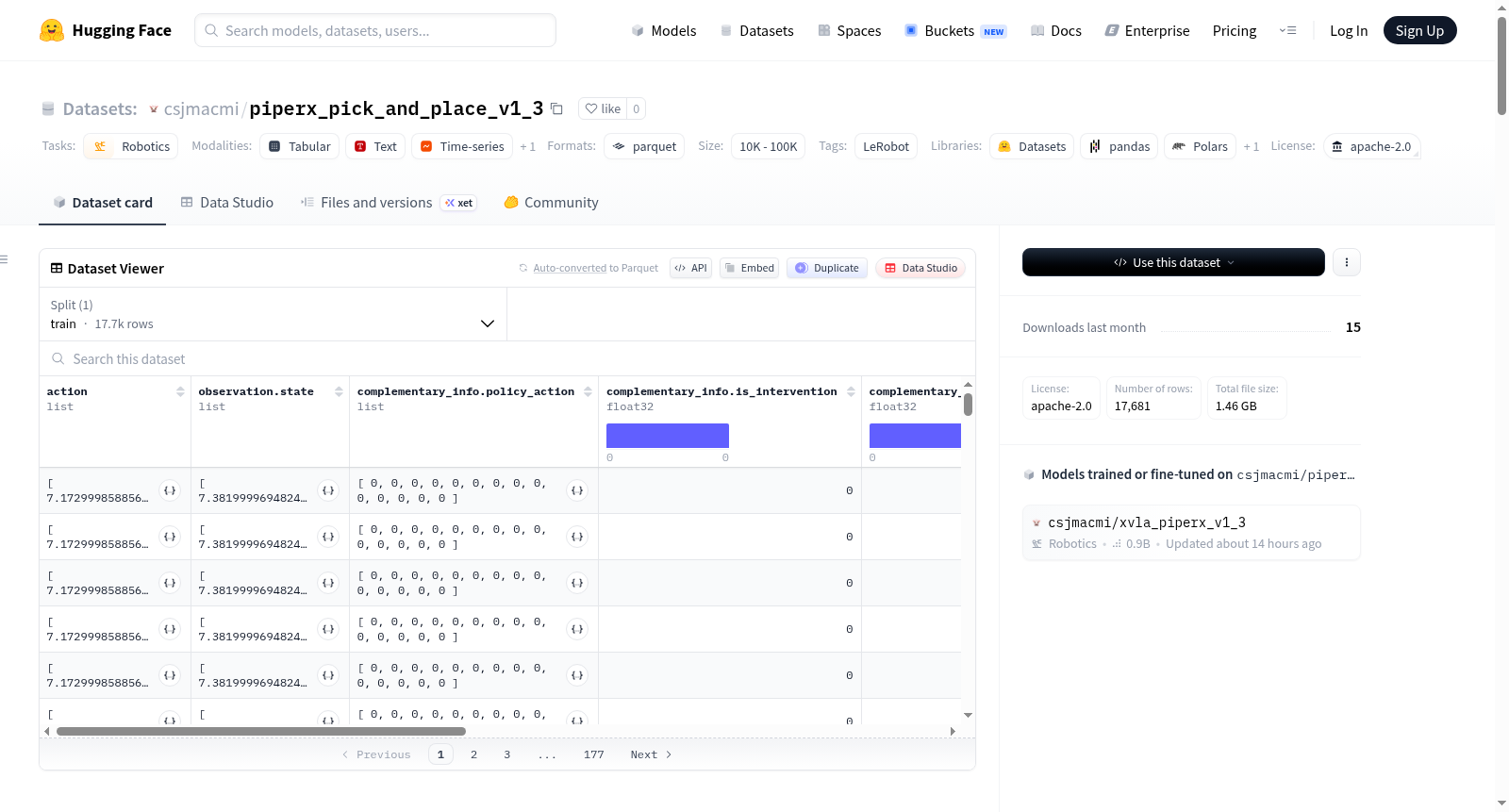Open the Use this dataset dropdown
1509x812 pixels.
pos(1173,262)
